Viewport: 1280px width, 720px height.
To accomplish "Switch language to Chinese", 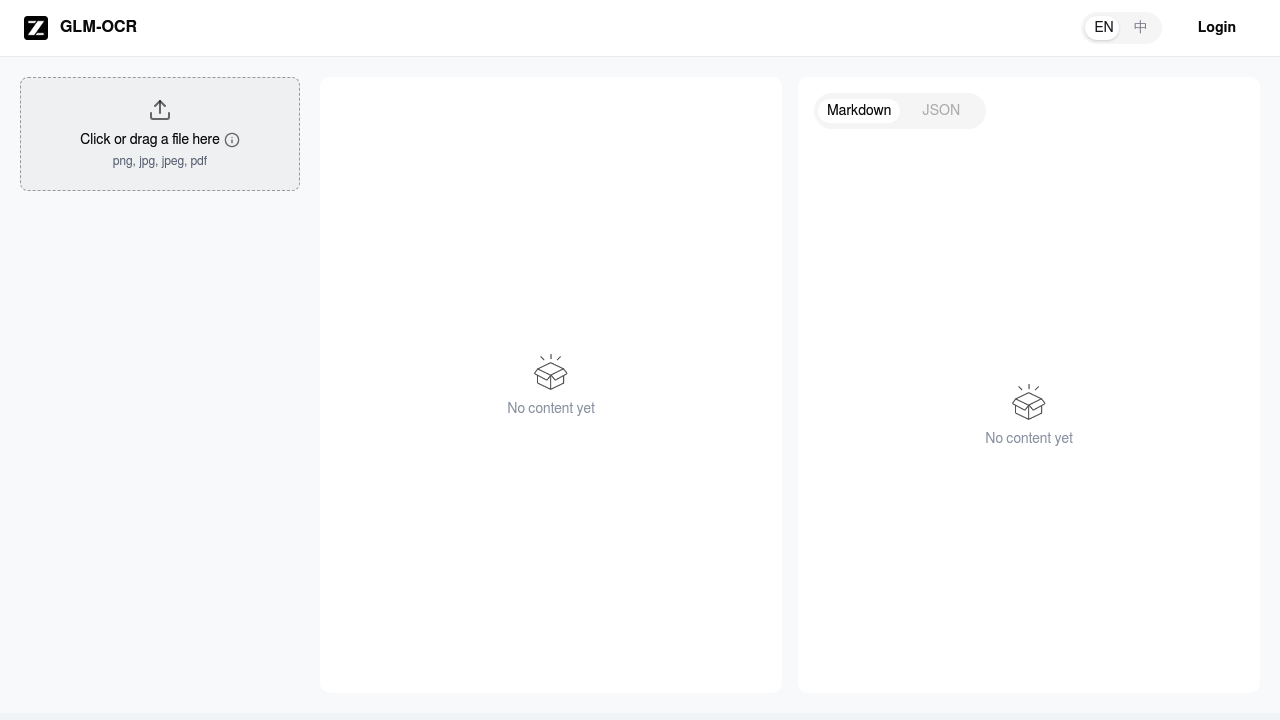I will 1140,27.
